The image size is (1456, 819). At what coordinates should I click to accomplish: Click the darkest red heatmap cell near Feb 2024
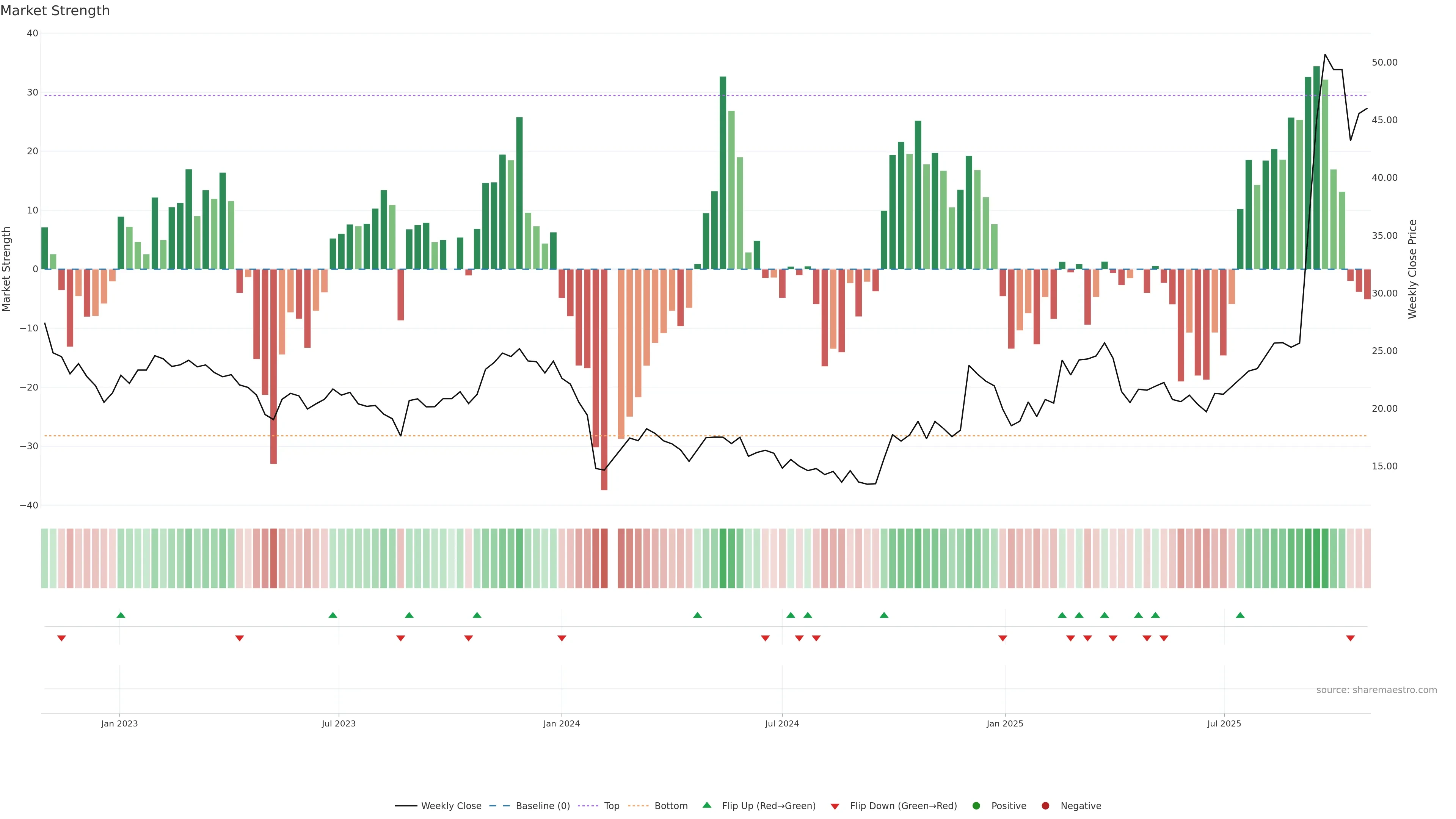(604, 559)
